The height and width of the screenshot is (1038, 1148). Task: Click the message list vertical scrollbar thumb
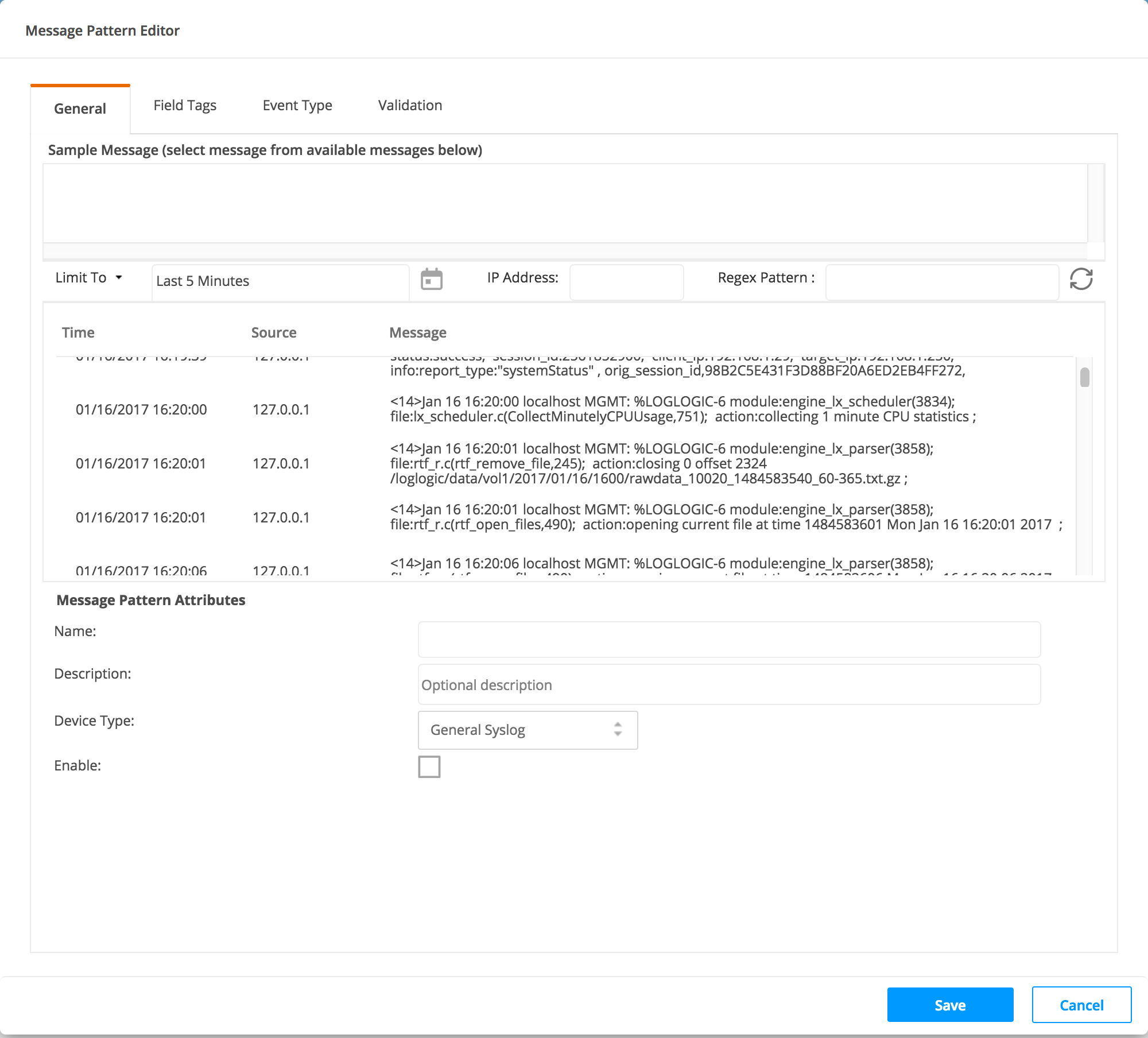(x=1084, y=378)
